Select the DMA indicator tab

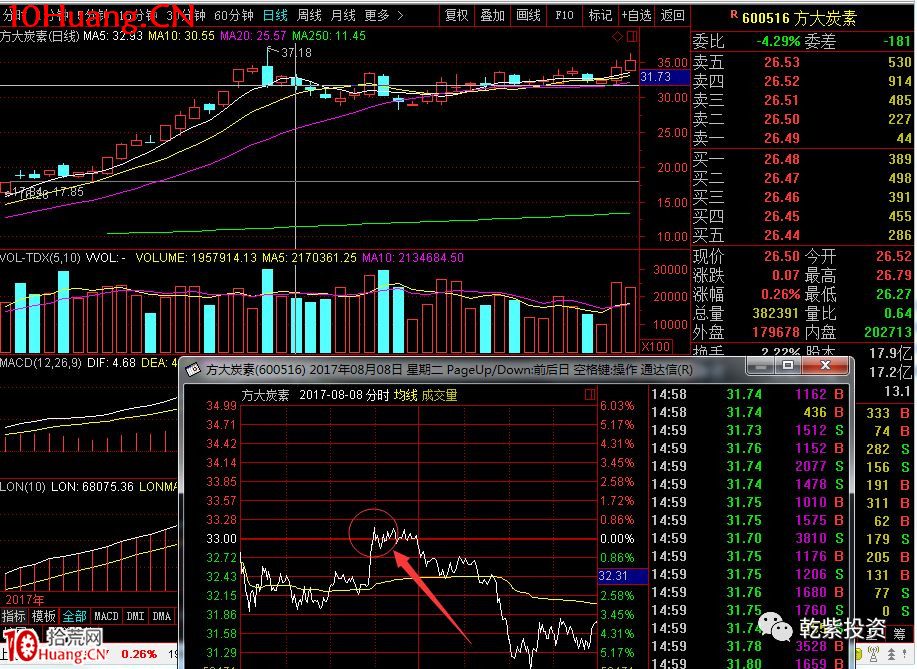pyautogui.click(x=161, y=616)
